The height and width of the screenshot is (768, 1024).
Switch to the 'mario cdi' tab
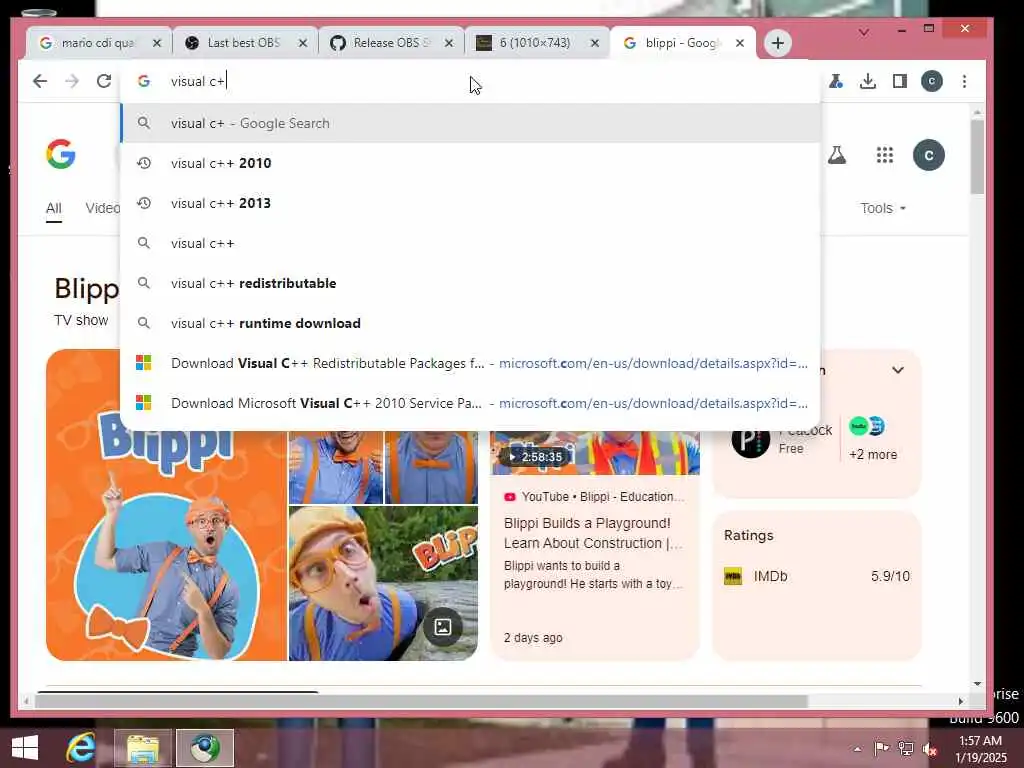tap(98, 43)
